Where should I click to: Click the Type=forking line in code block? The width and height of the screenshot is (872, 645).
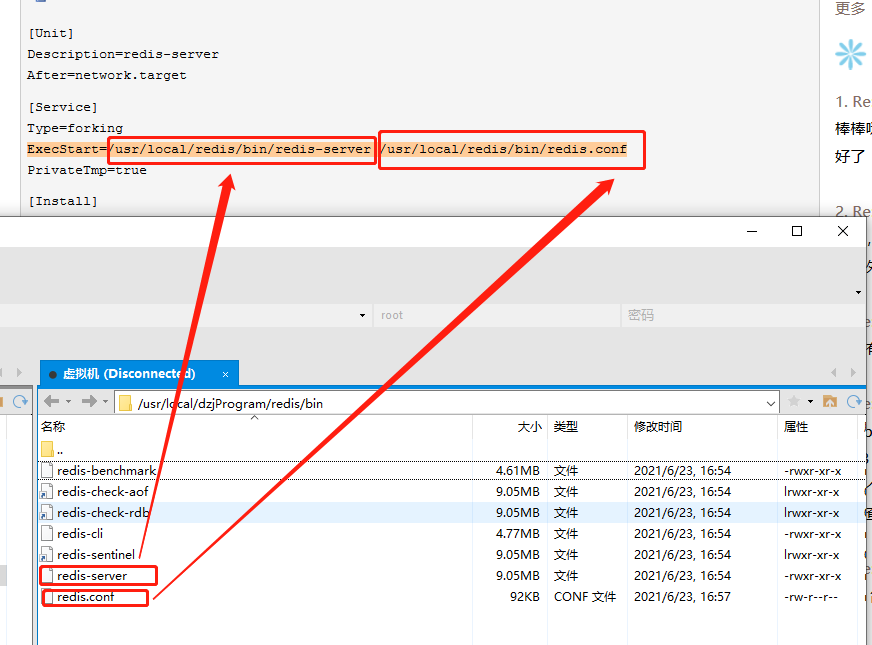pos(75,128)
